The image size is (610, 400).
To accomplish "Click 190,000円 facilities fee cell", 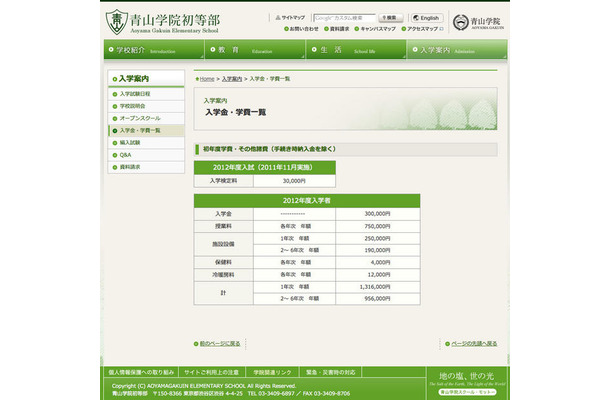I will point(377,250).
